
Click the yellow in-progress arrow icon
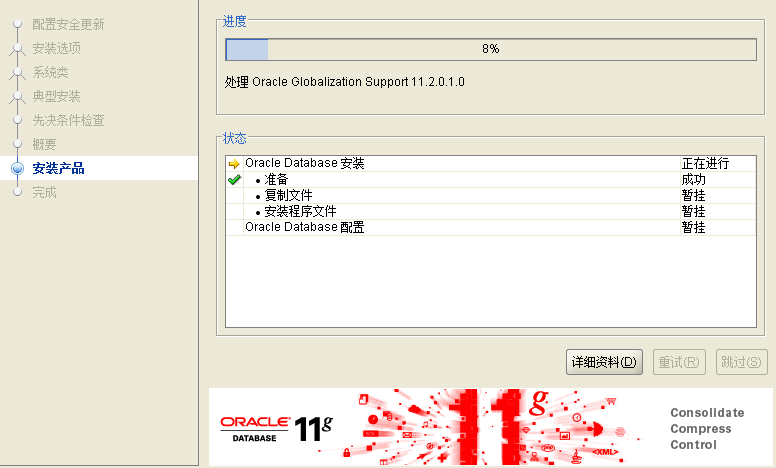(234, 163)
